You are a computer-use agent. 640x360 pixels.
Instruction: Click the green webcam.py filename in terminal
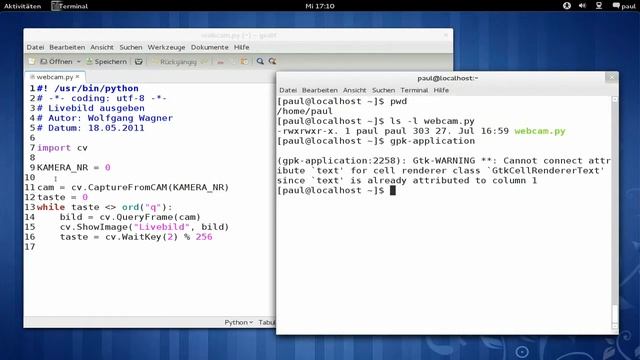540,131
